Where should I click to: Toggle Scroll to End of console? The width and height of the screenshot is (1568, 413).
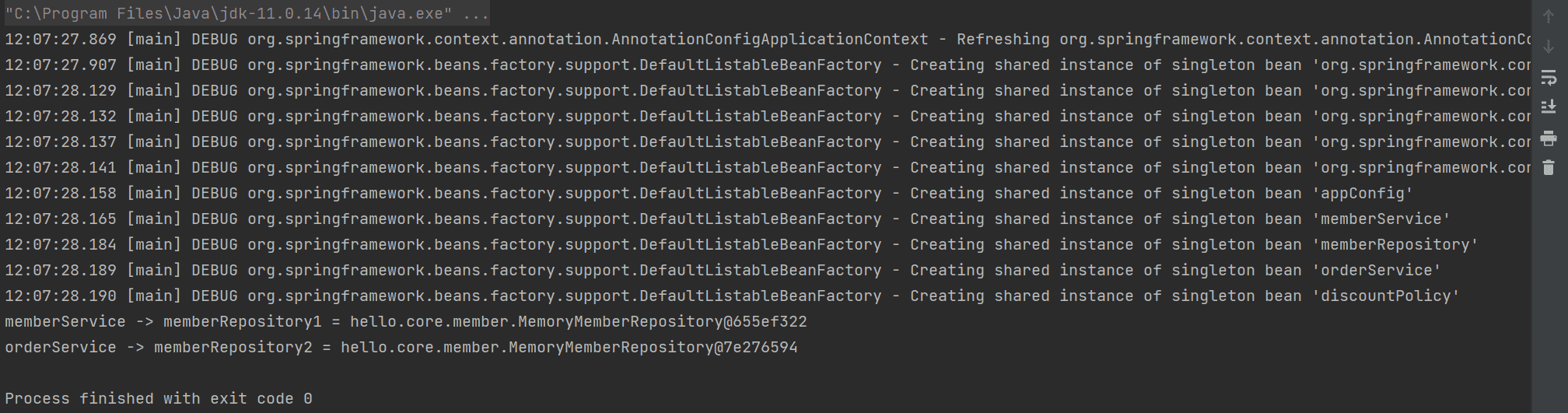point(1549,107)
